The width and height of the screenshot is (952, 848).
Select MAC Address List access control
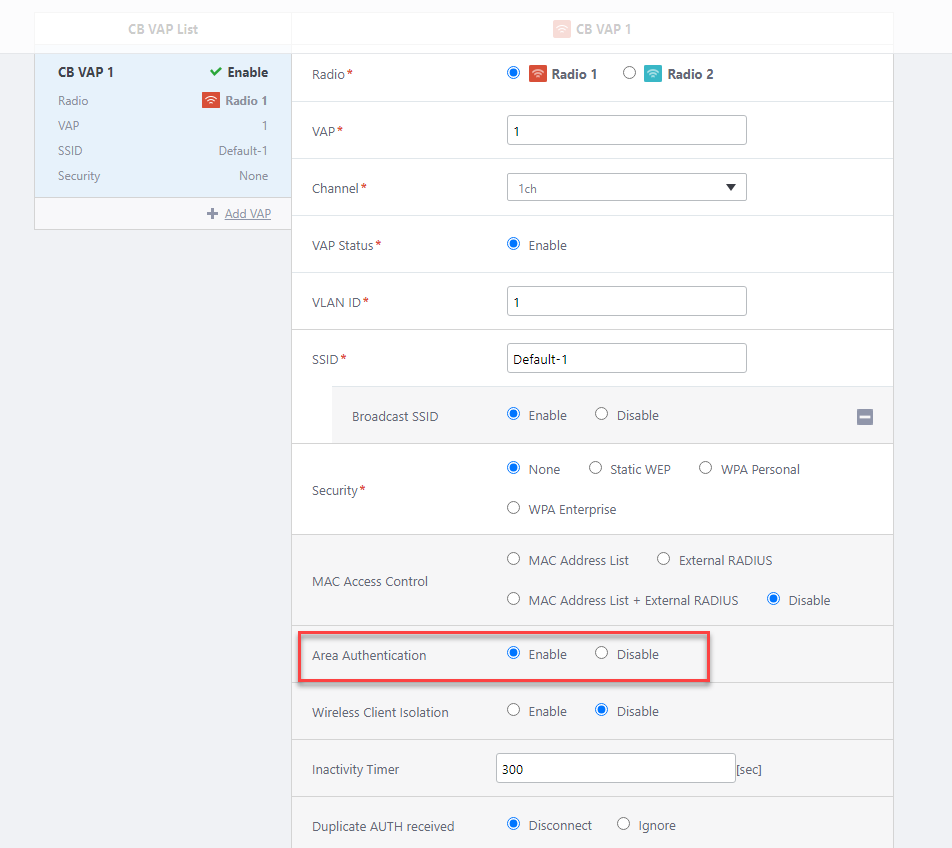tap(514, 560)
